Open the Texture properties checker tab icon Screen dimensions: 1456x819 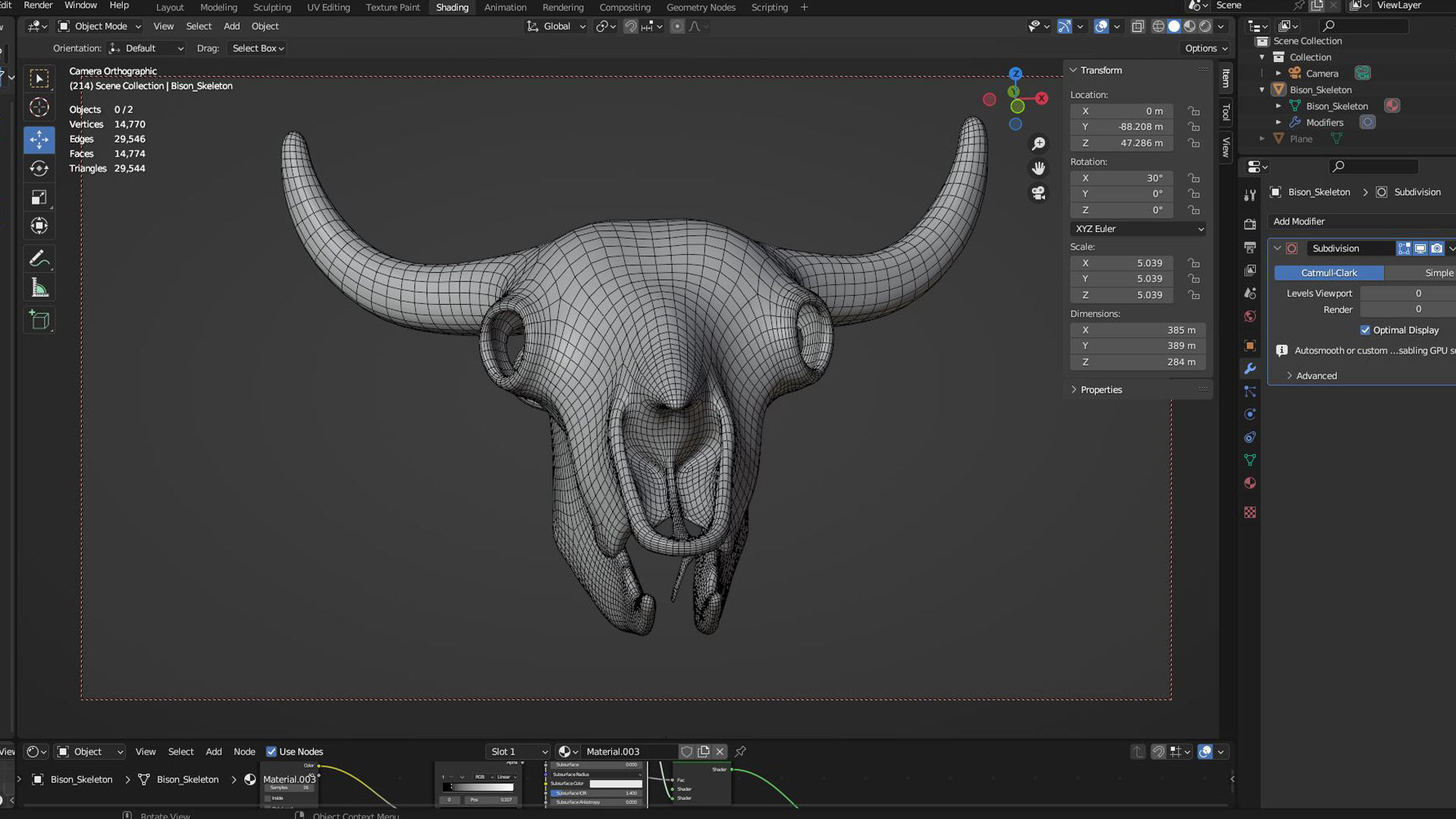(1250, 513)
